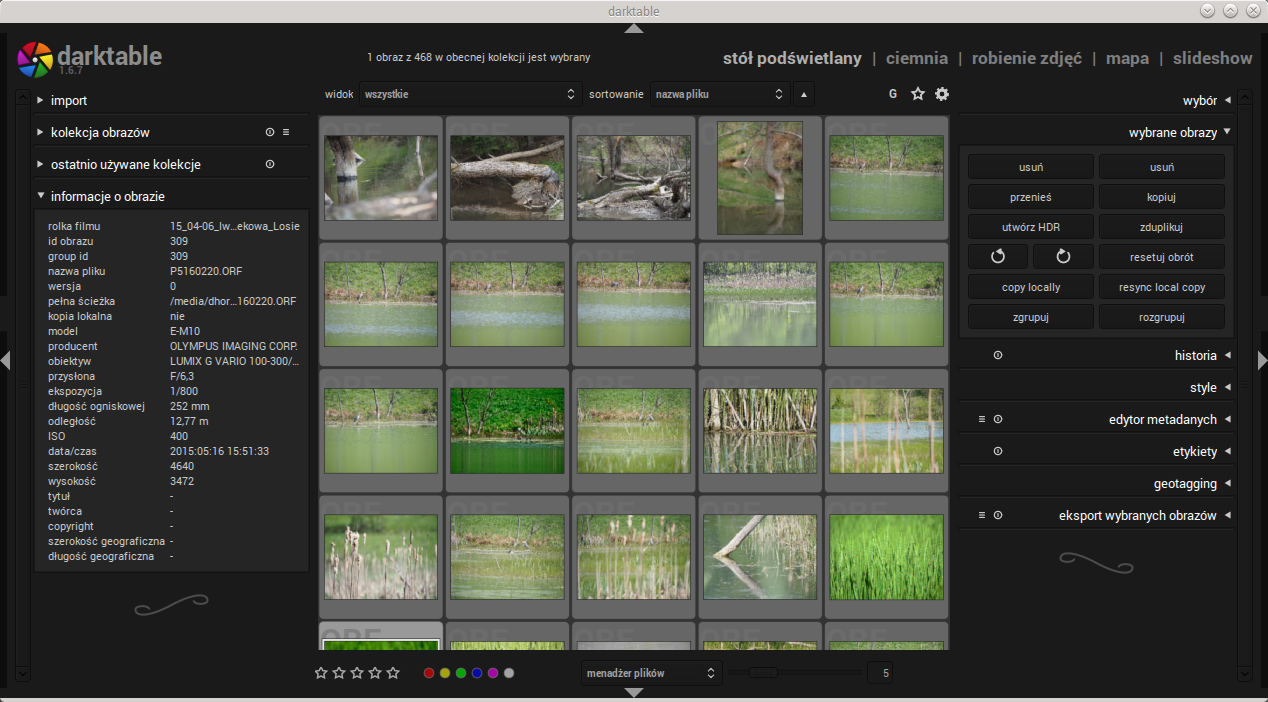The height and width of the screenshot is (702, 1268).
Task: Open presets menu for kolekcja obrazów
Action: pos(286,132)
